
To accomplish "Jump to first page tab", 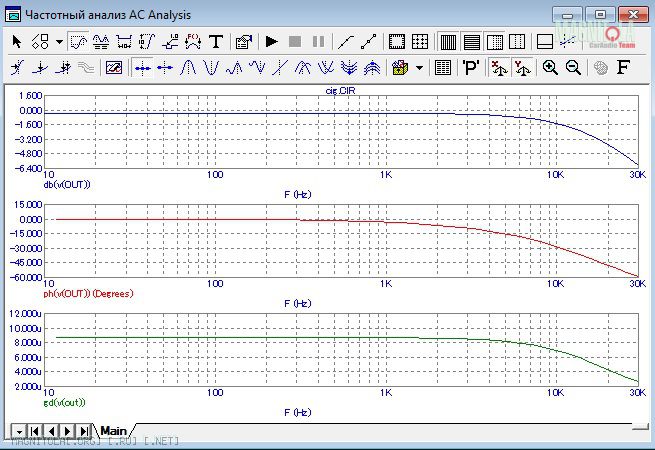I will pyautogui.click(x=35, y=431).
